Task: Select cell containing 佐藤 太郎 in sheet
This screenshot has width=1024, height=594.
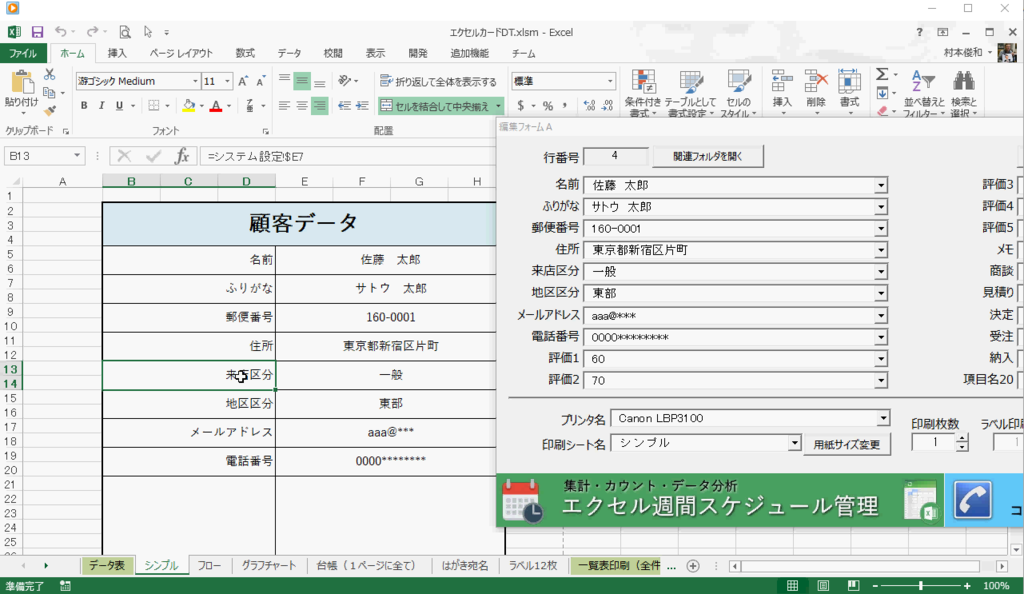Action: [390, 260]
